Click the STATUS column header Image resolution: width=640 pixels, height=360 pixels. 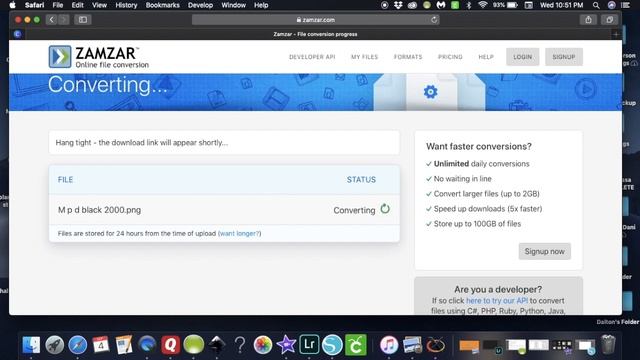tap(361, 180)
